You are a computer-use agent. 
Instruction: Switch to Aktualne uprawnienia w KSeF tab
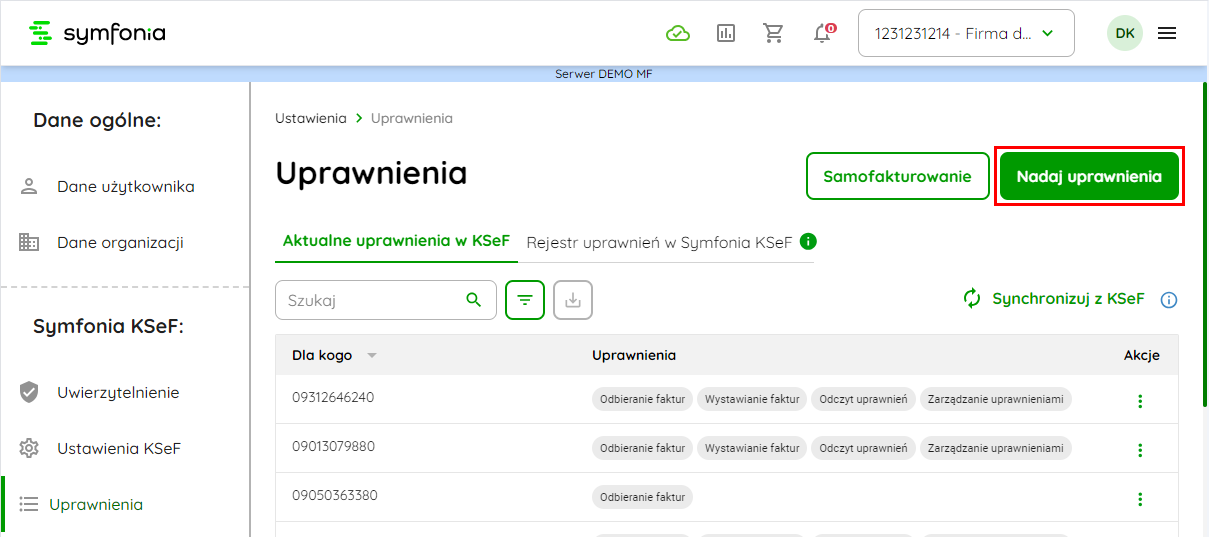coord(396,241)
